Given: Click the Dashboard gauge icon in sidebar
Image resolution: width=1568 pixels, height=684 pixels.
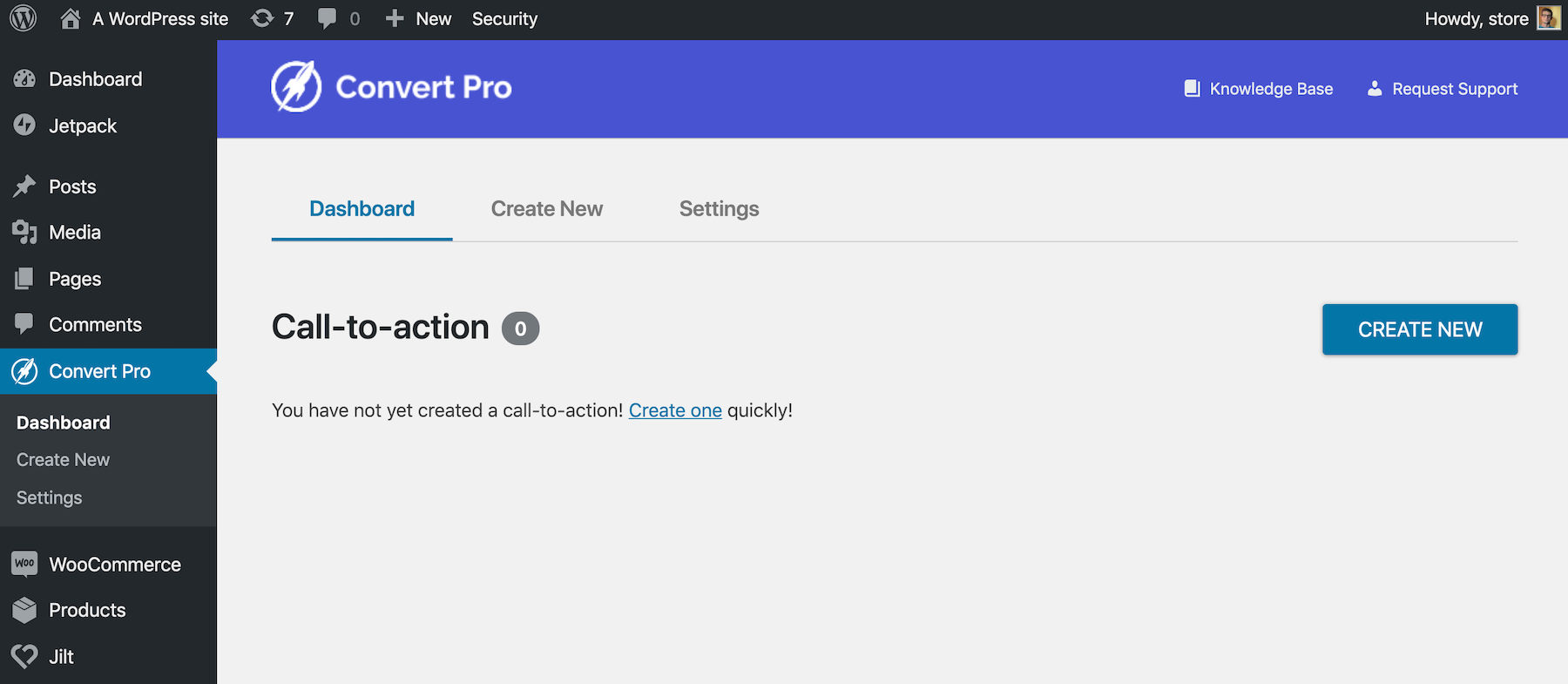Looking at the screenshot, I should coord(24,79).
